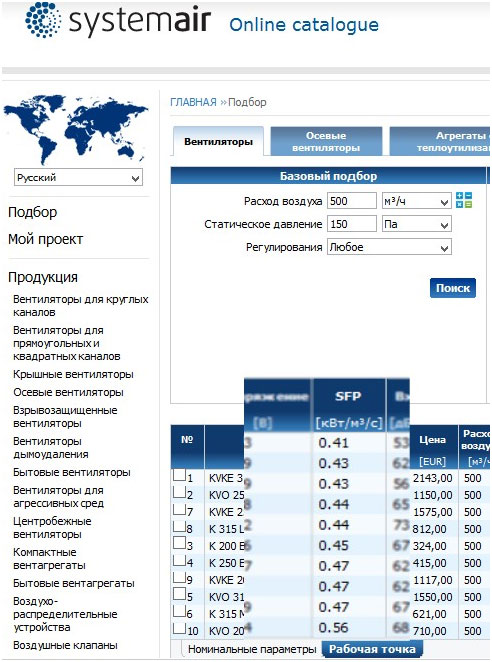The image size is (492, 662).
Task: Mark the checkbox for row 4
Action: tap(179, 560)
